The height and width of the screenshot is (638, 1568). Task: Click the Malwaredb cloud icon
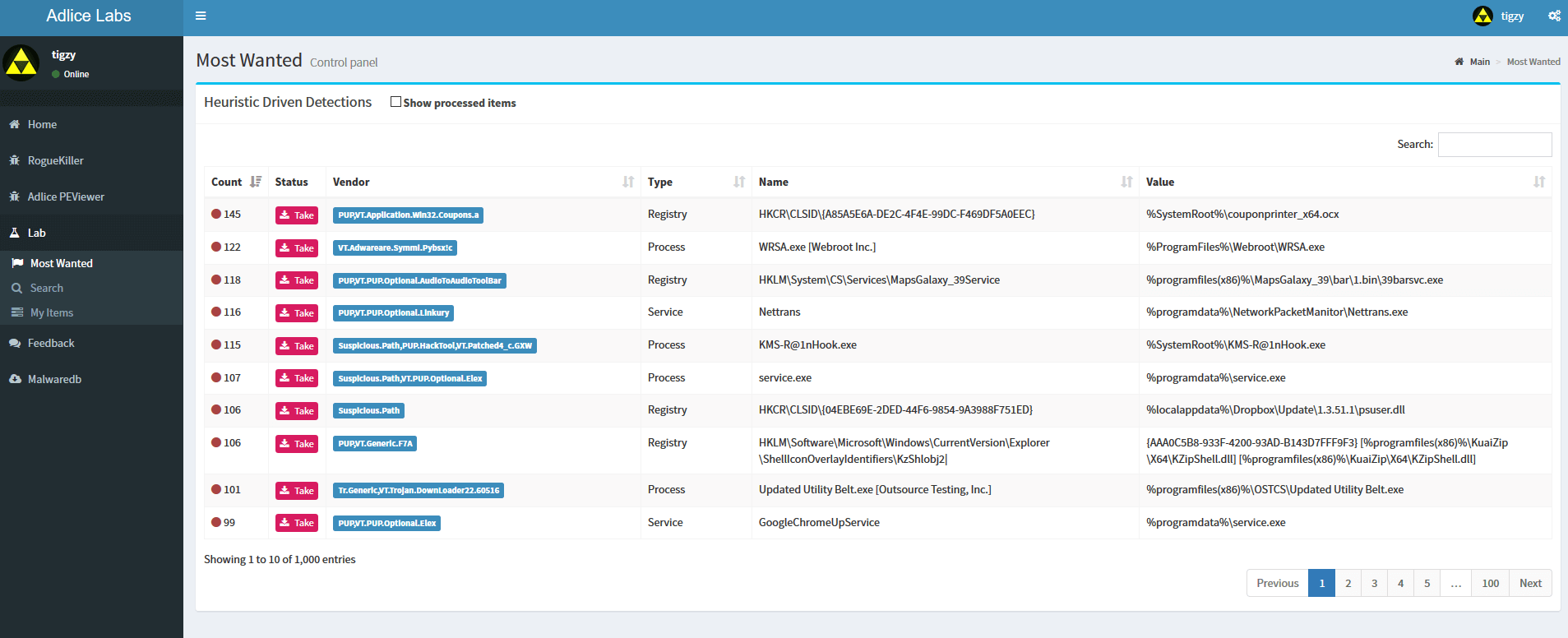click(x=15, y=379)
